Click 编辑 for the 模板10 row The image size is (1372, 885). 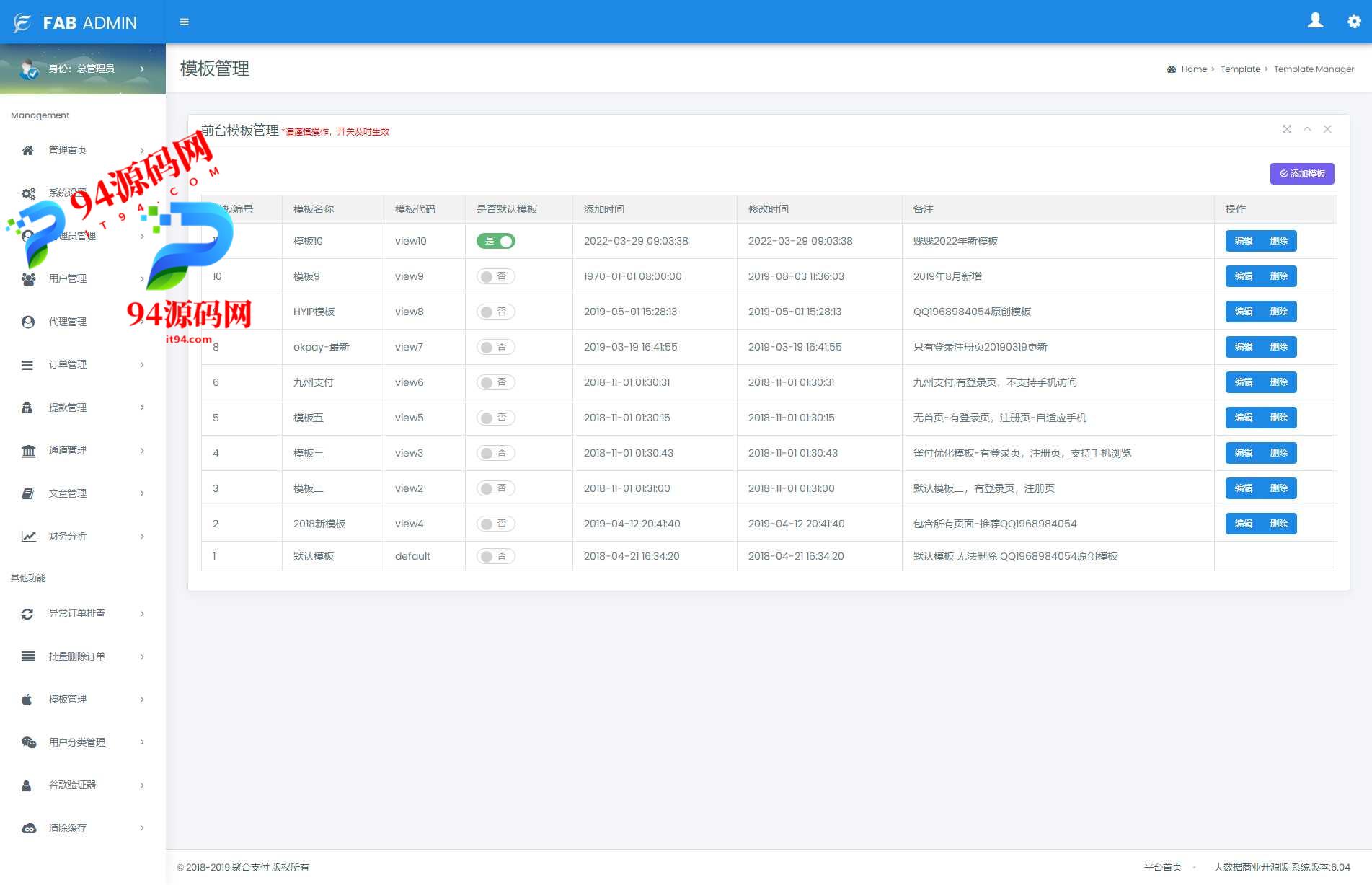click(1244, 241)
